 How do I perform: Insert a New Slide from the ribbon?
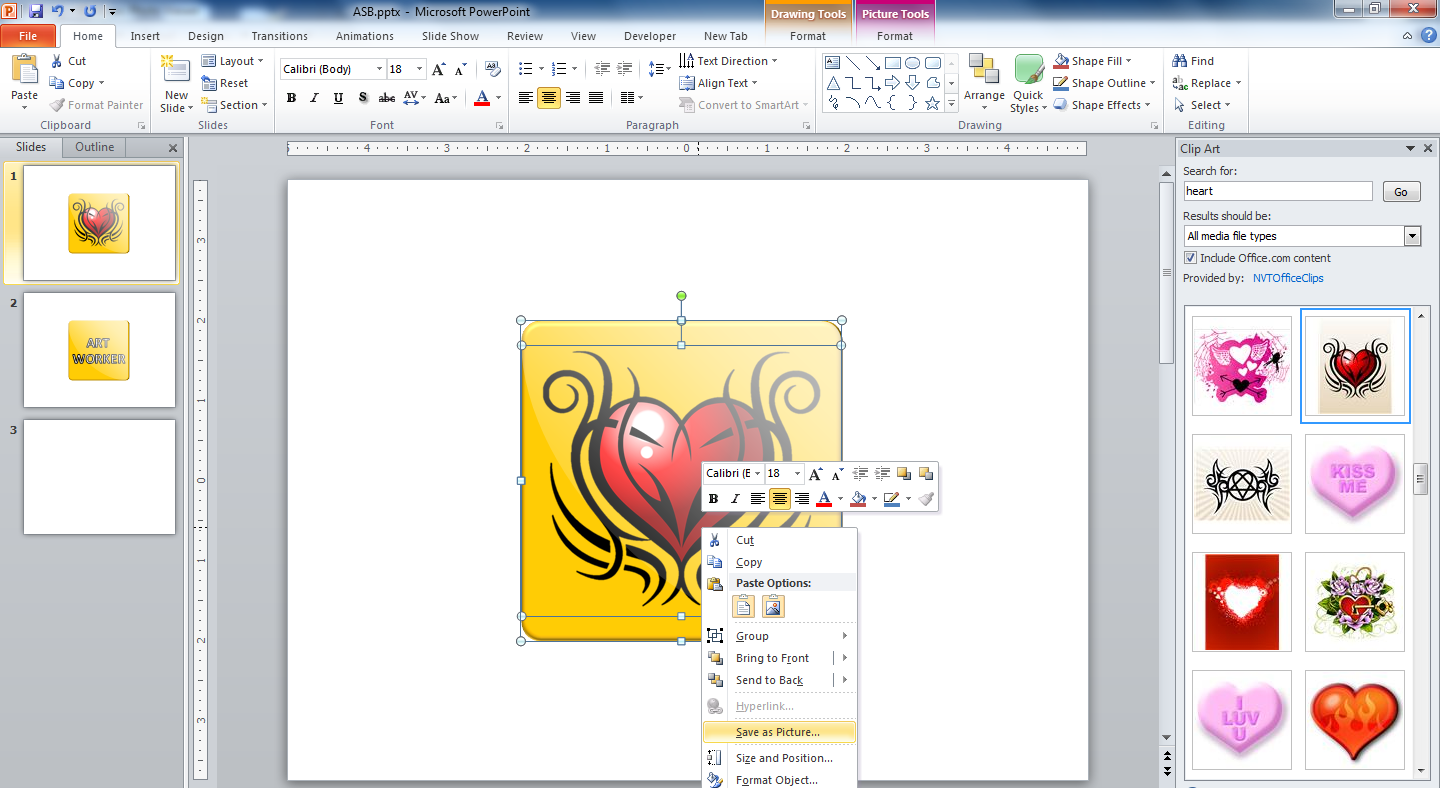pos(176,84)
